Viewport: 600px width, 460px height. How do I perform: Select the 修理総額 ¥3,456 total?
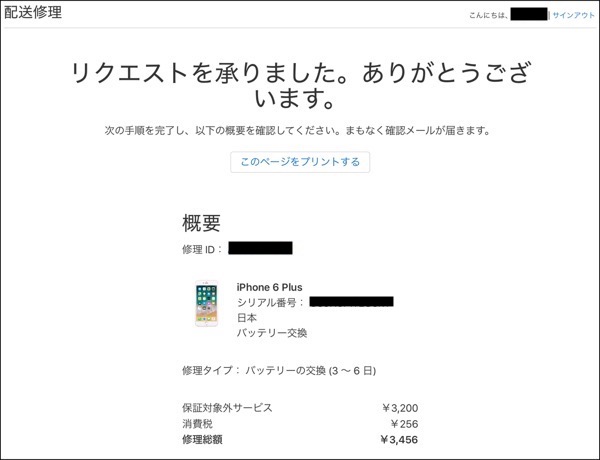tap(399, 439)
